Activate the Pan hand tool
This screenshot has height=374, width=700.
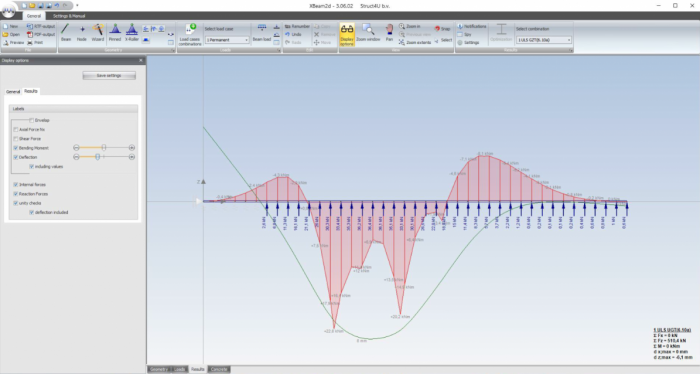(389, 33)
